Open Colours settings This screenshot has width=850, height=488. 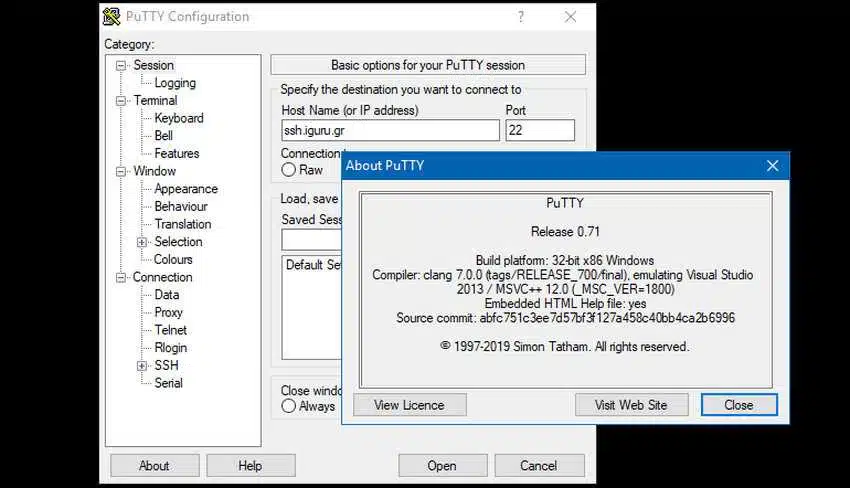click(x=173, y=259)
